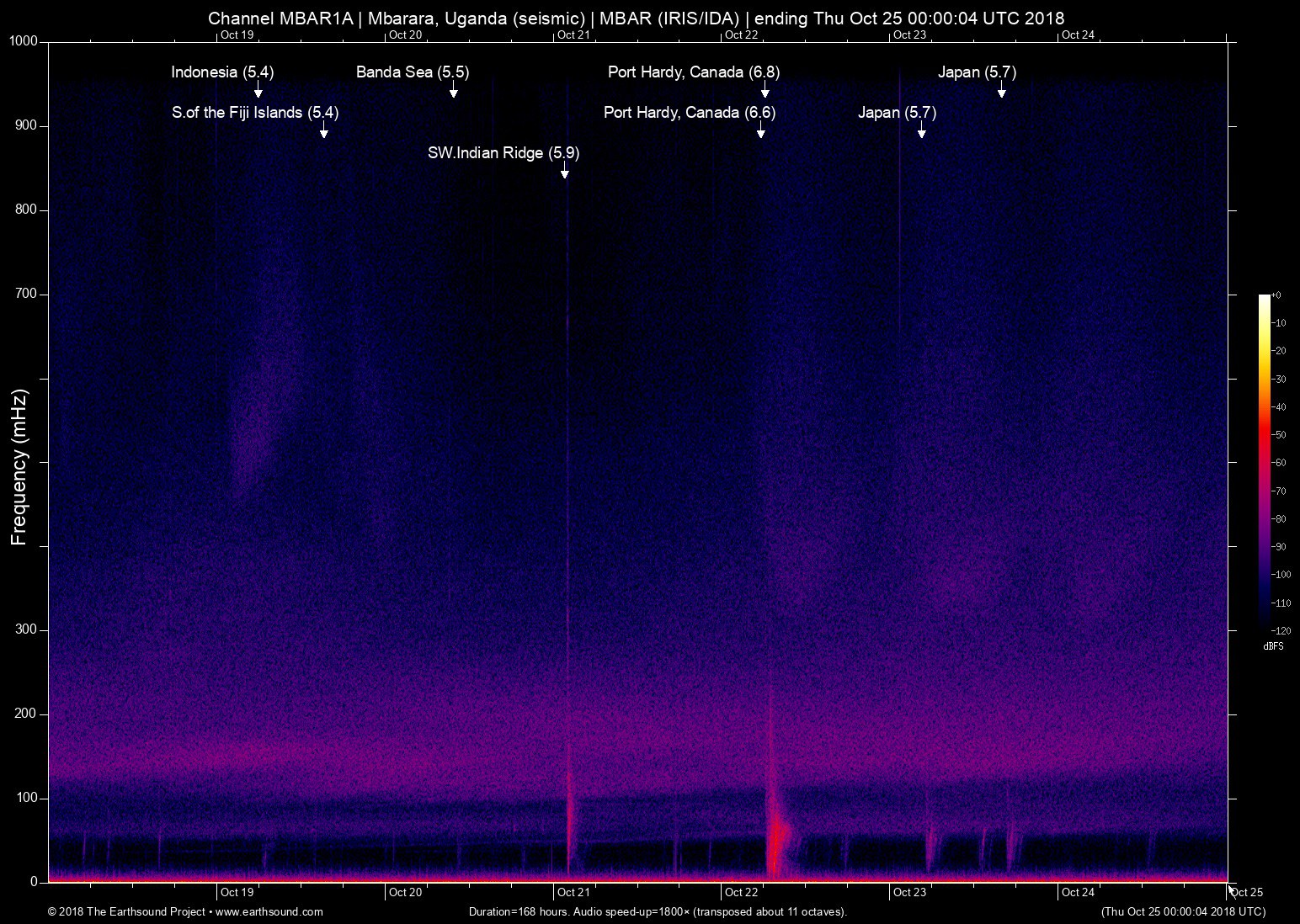Select S.of the Fiji Islands (5.4) label
The image size is (1300, 924).
coord(255,113)
